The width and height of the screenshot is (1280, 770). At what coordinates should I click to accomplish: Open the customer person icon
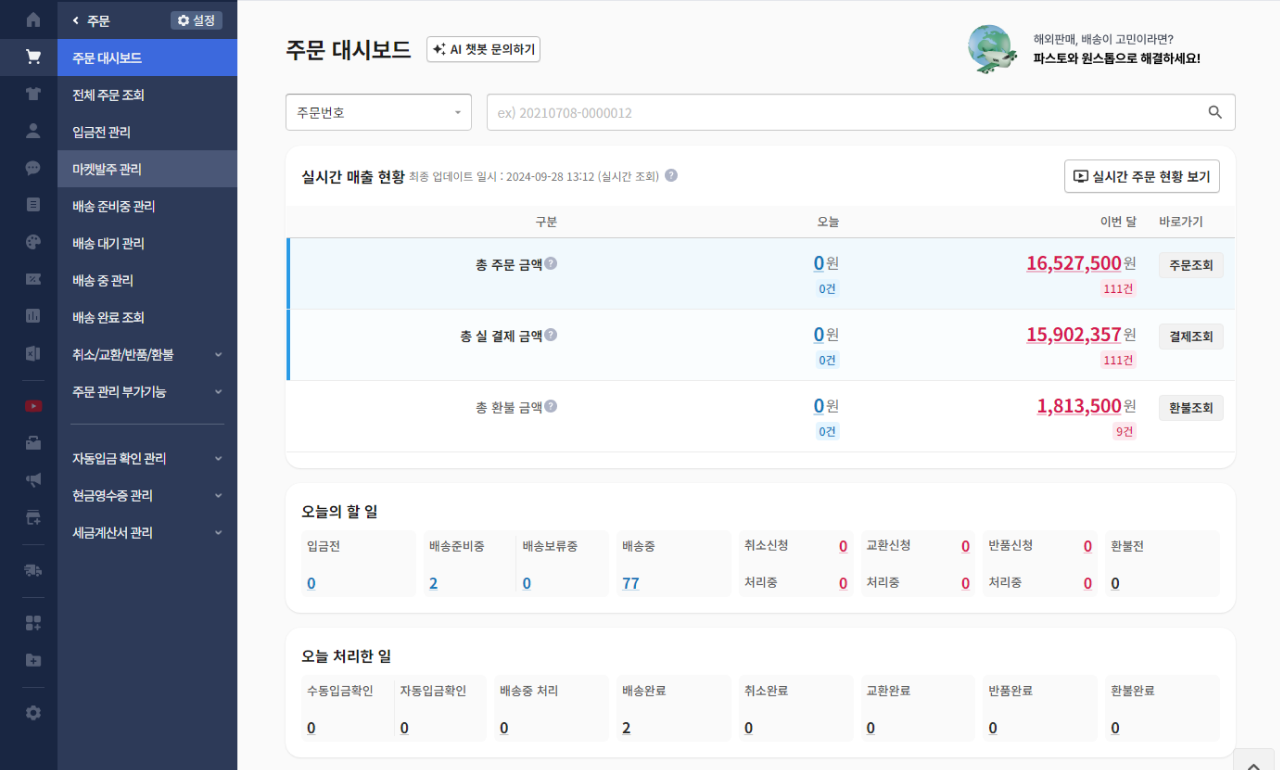pos(33,131)
